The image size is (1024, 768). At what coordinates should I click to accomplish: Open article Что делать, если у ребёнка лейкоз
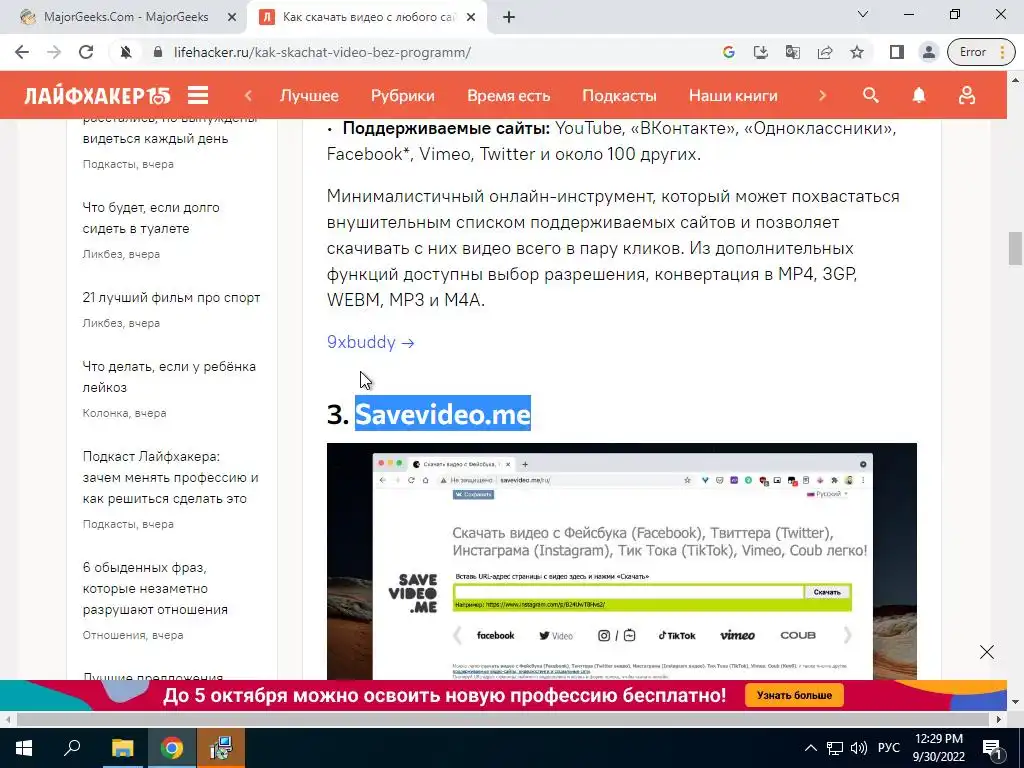pyautogui.click(x=168, y=377)
